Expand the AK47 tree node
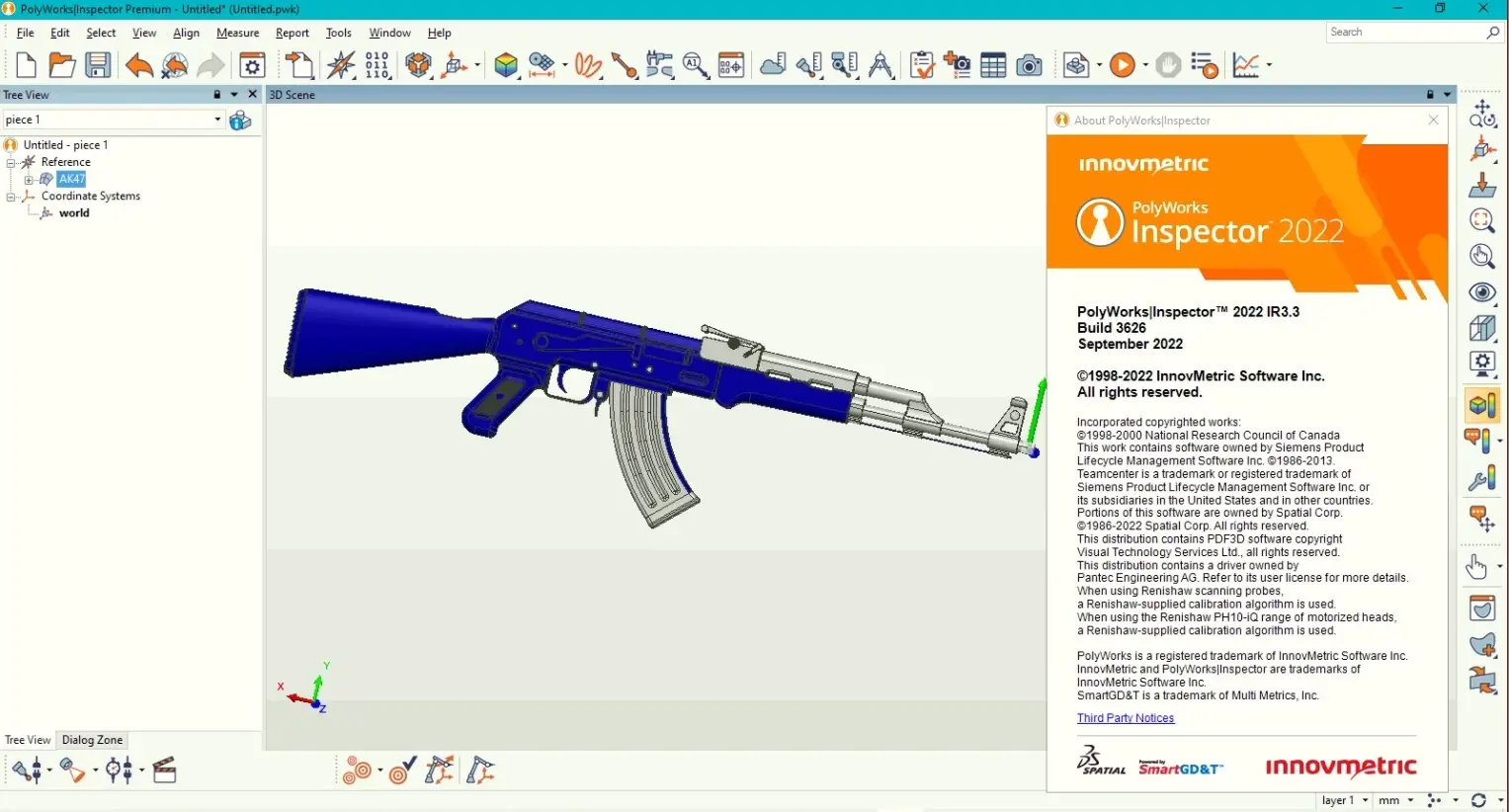1509x812 pixels. 29,180
